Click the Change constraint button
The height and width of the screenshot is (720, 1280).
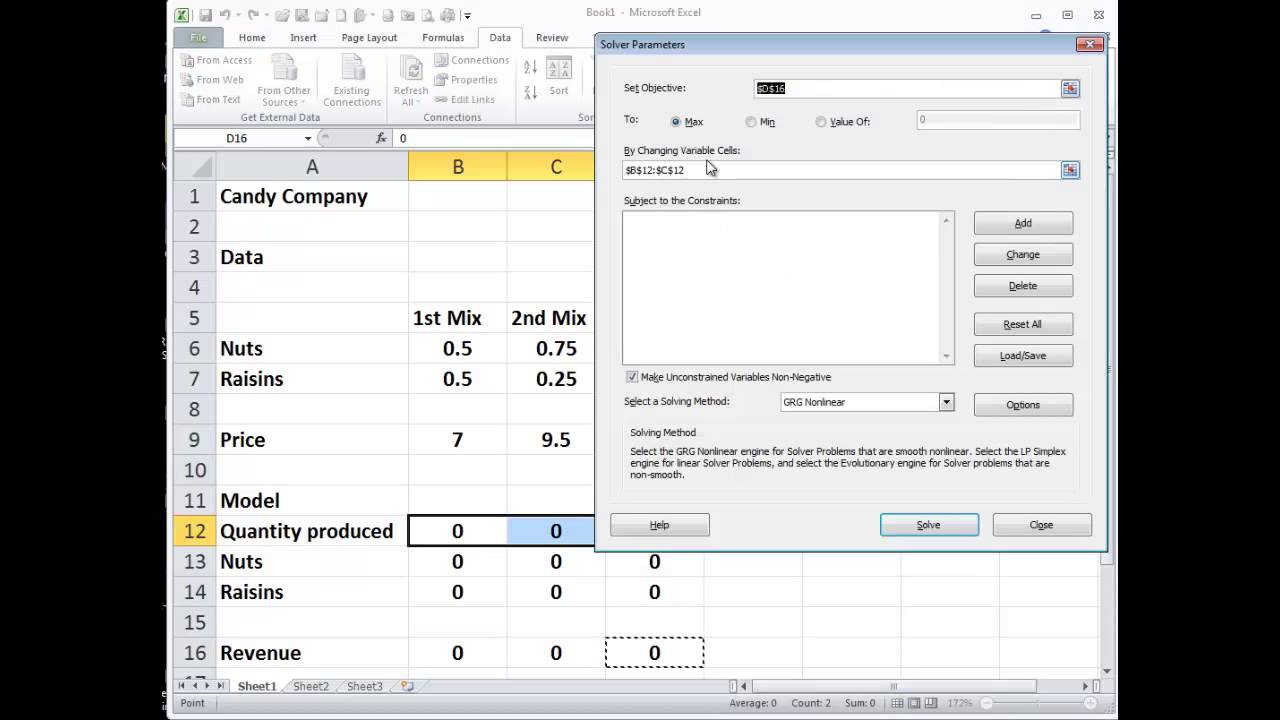pyautogui.click(x=1023, y=254)
